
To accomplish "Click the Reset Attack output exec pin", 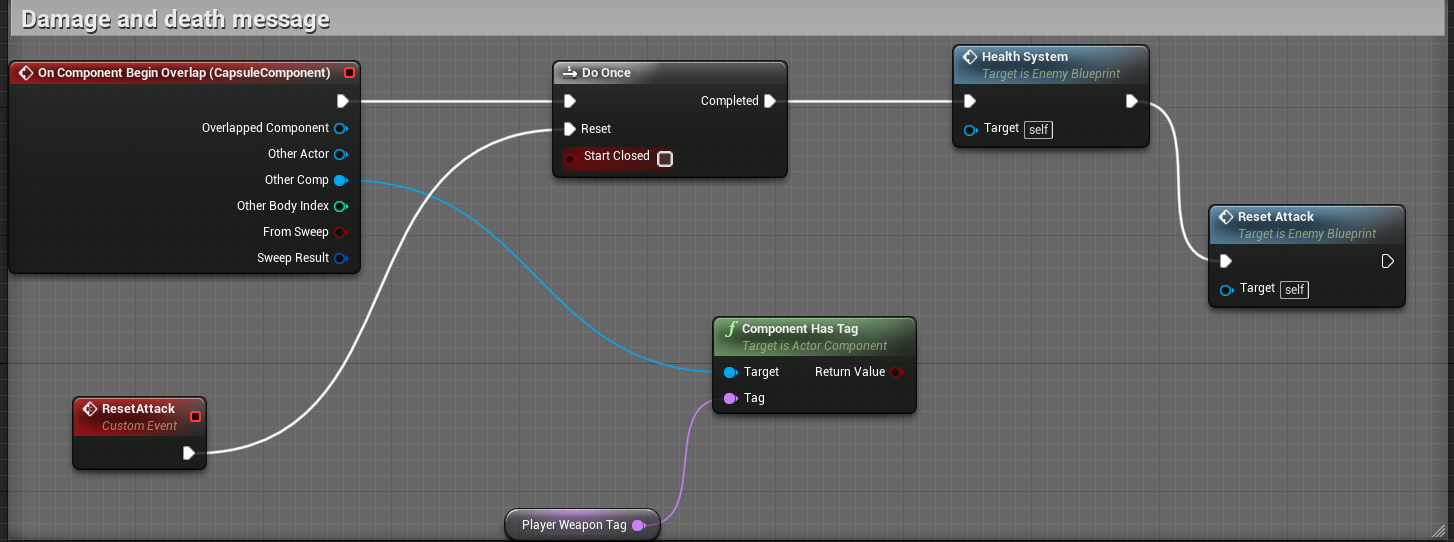I will pyautogui.click(x=1387, y=261).
